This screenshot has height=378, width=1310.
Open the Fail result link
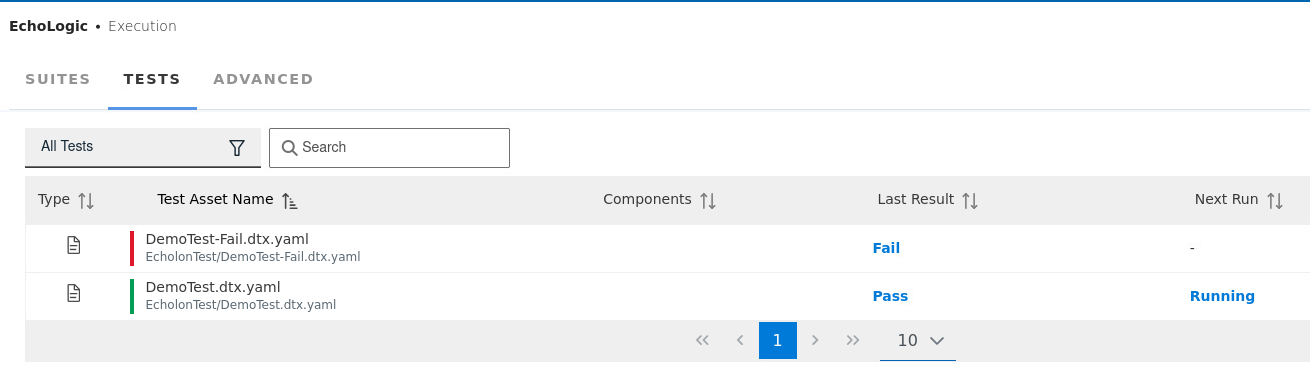[x=886, y=248]
